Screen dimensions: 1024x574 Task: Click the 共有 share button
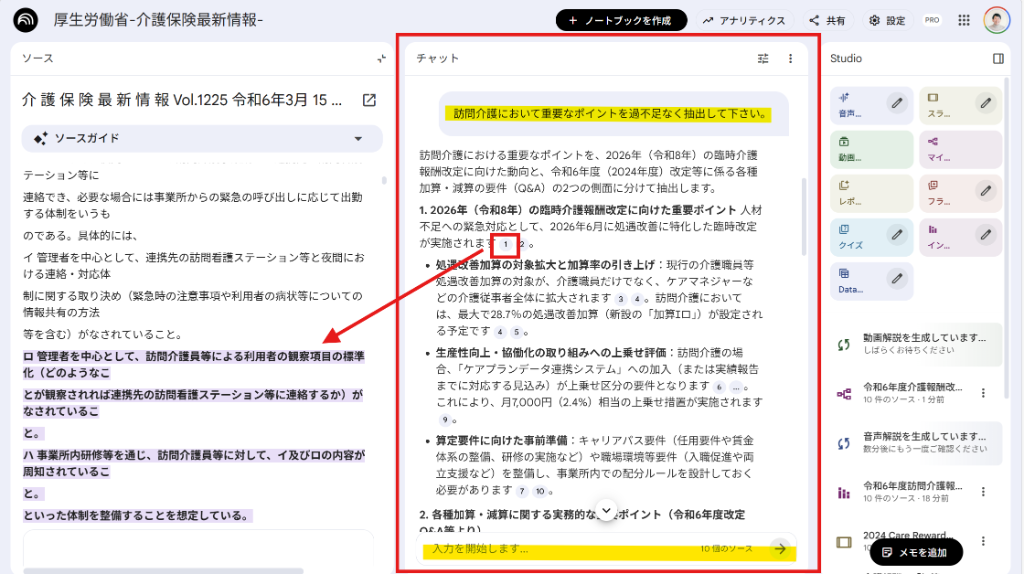coord(827,20)
